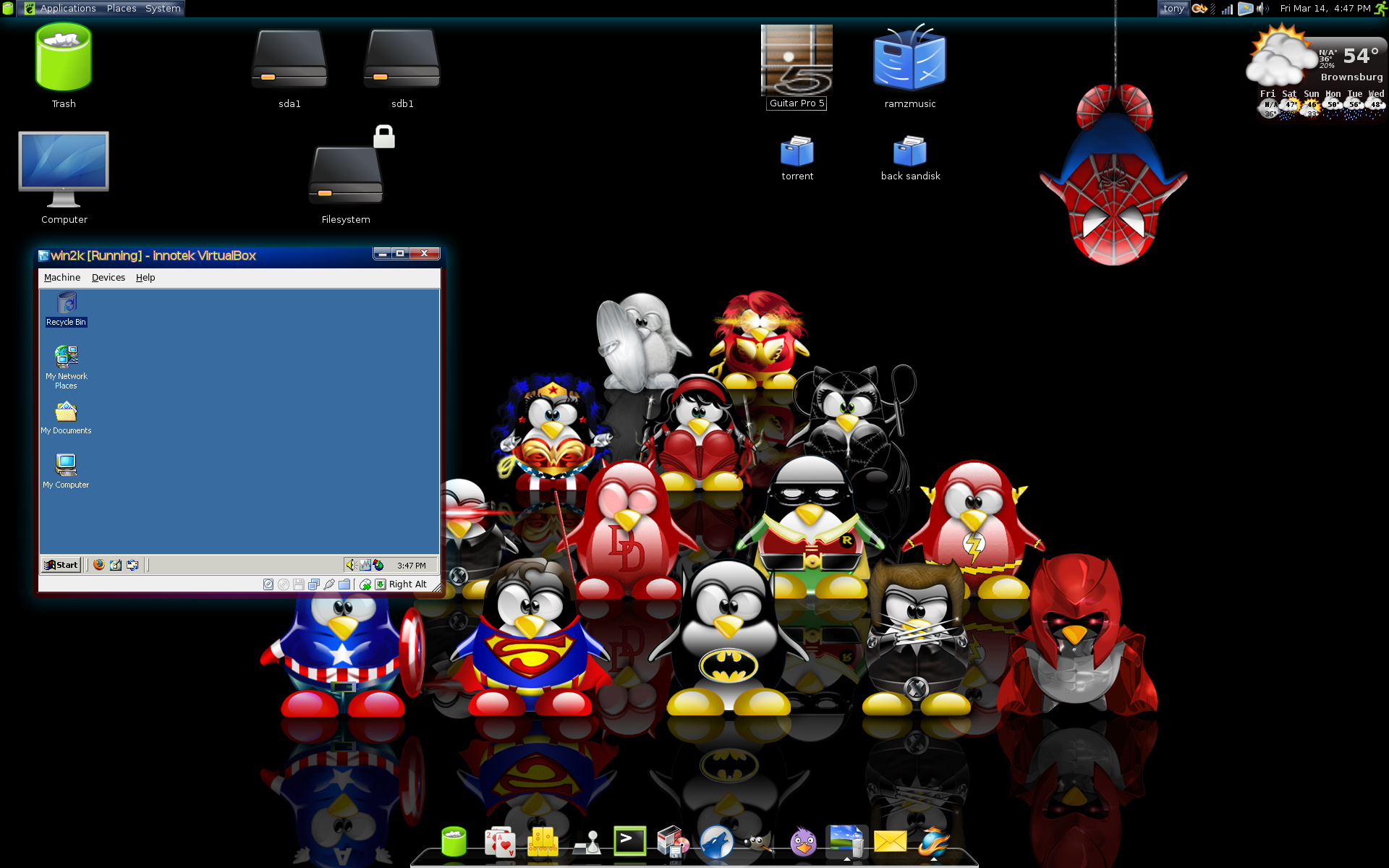The height and width of the screenshot is (868, 1389).
Task: Click the VirtualBox floppy status indicator
Action: click(x=299, y=584)
